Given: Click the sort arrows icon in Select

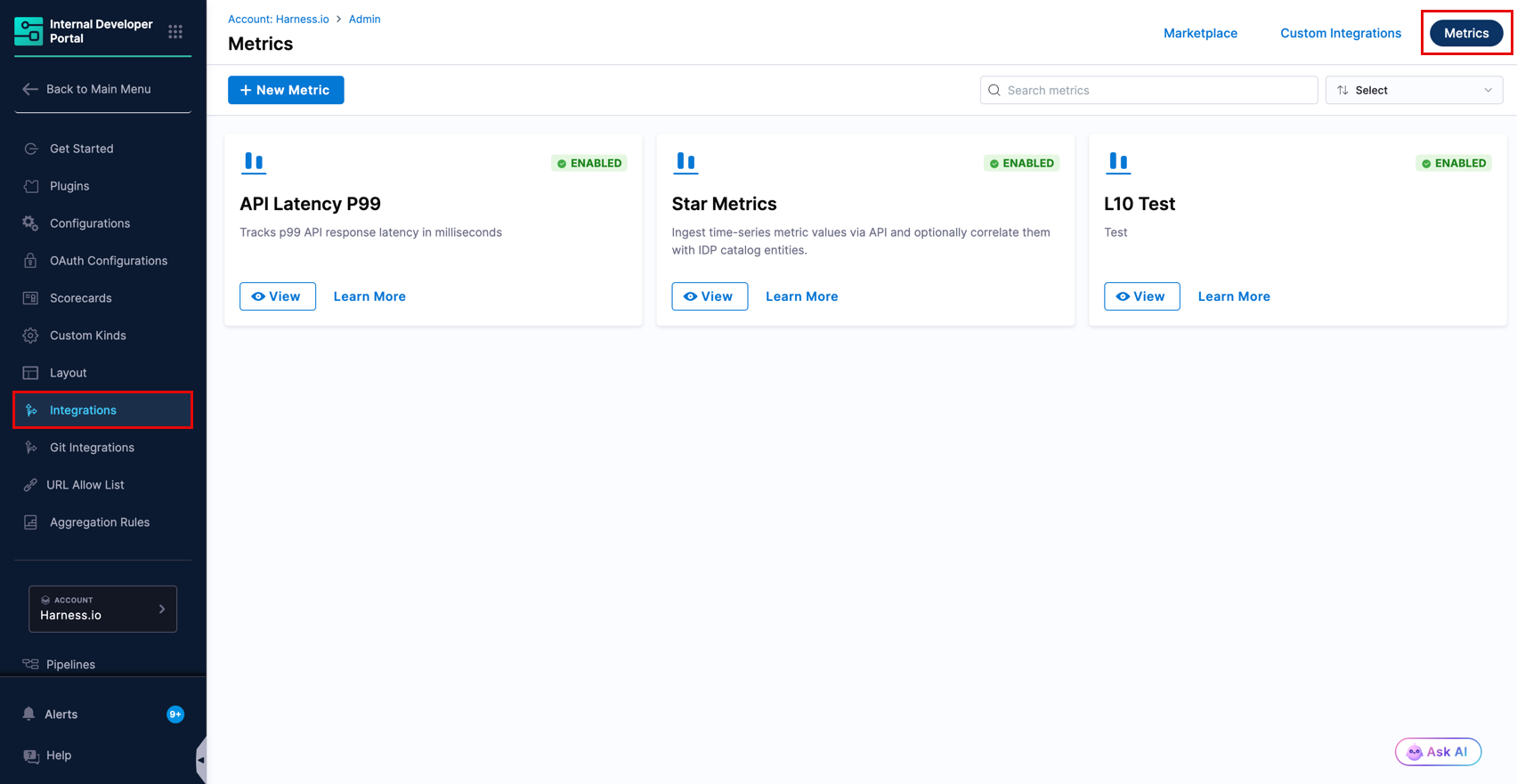Looking at the screenshot, I should [1343, 90].
